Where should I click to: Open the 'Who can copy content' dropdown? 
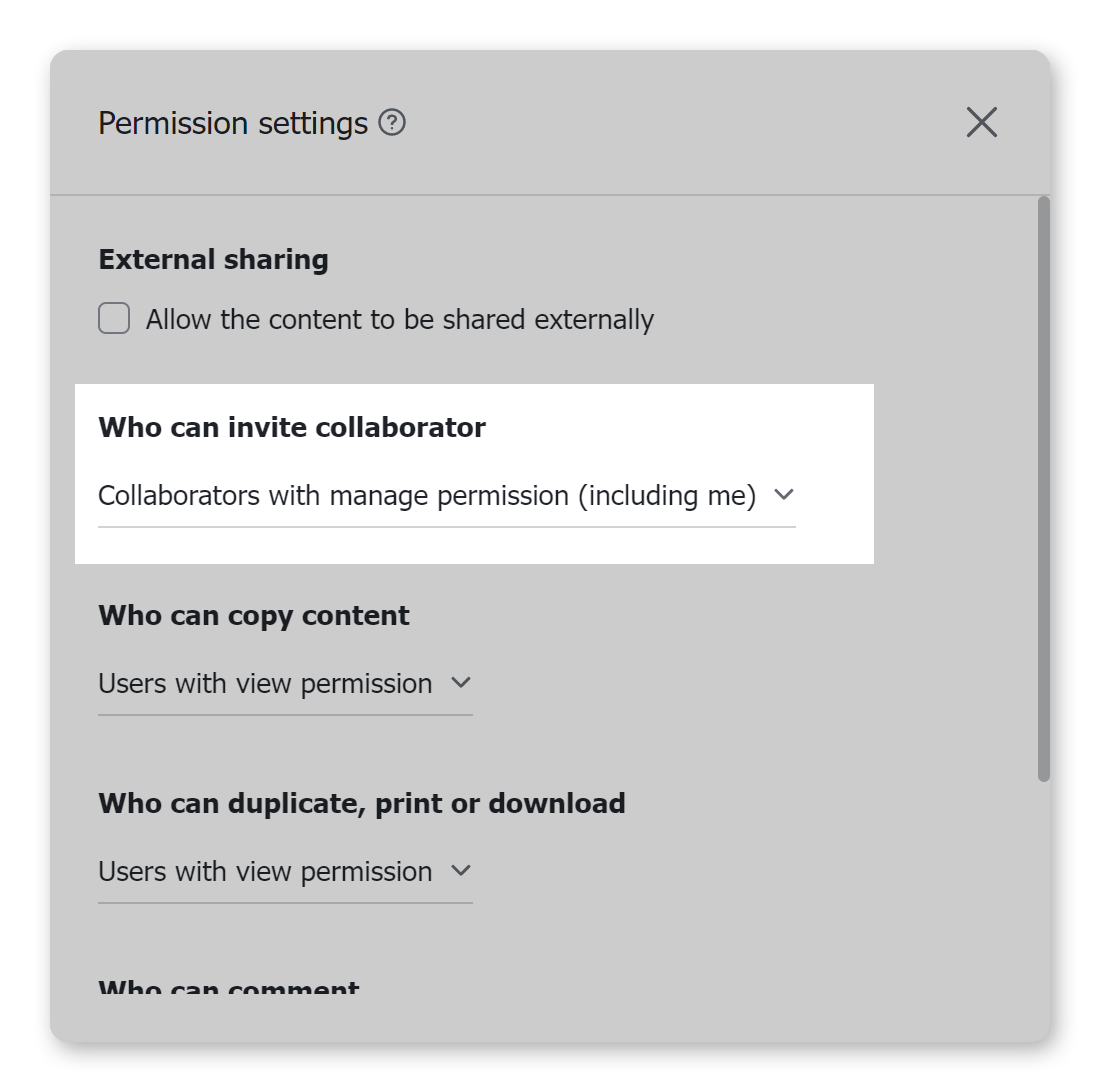pos(266,684)
